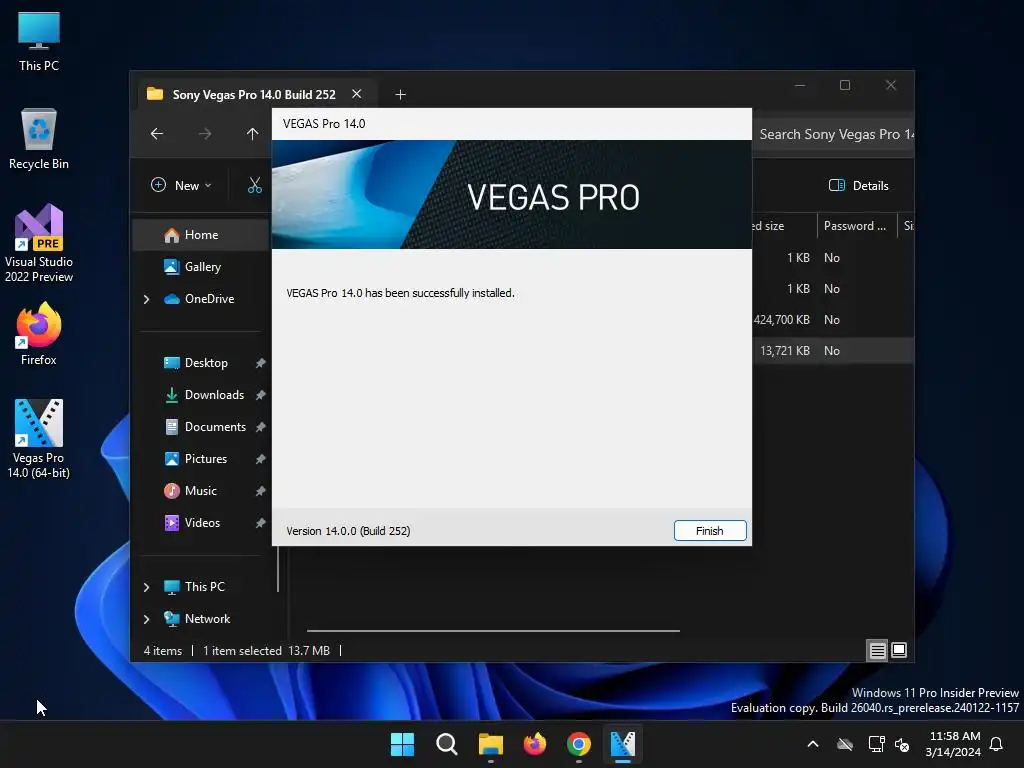Unpin Music using its pin icon
Image resolution: width=1024 pixels, height=768 pixels.
(261, 491)
